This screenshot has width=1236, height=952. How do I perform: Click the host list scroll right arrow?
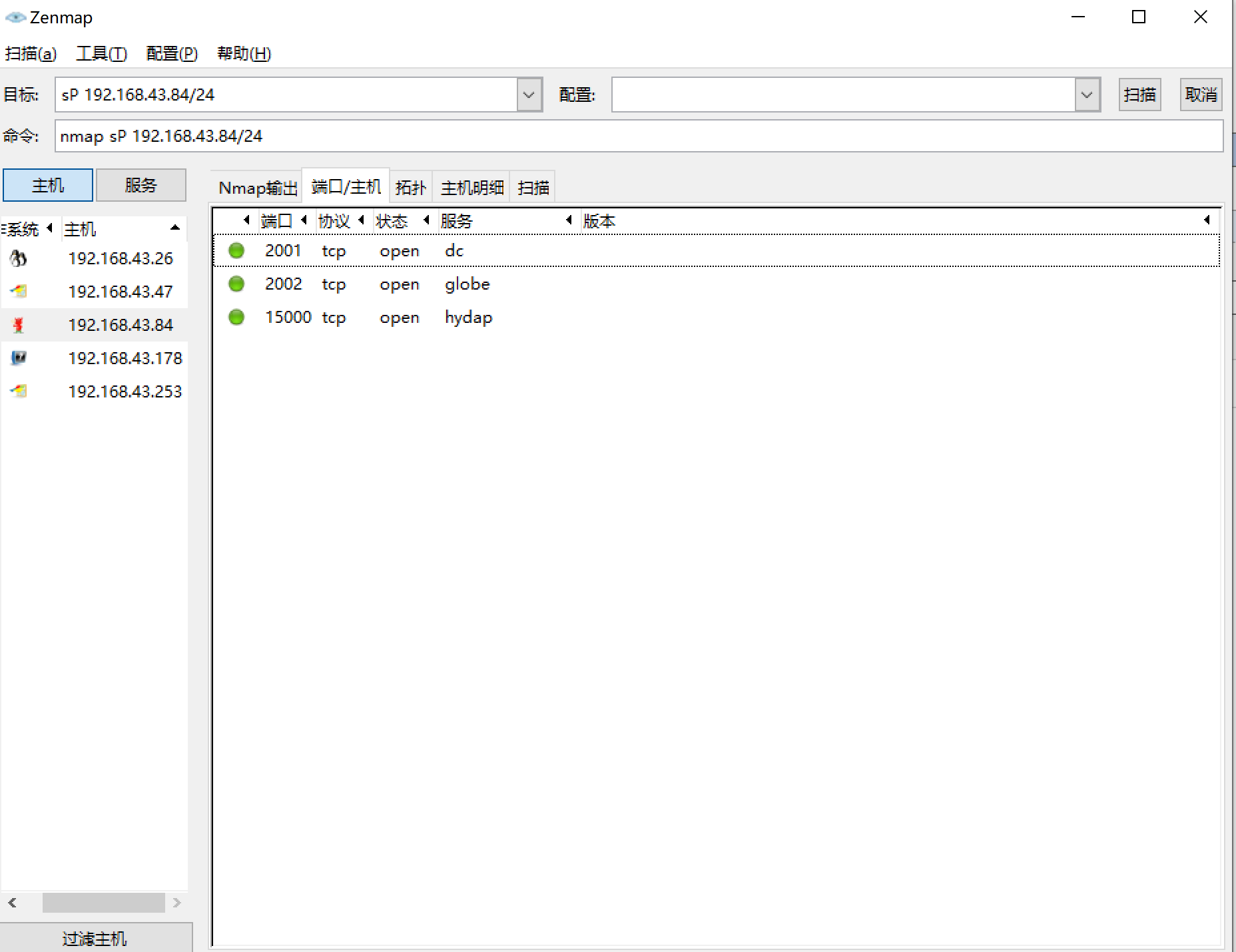click(x=176, y=903)
